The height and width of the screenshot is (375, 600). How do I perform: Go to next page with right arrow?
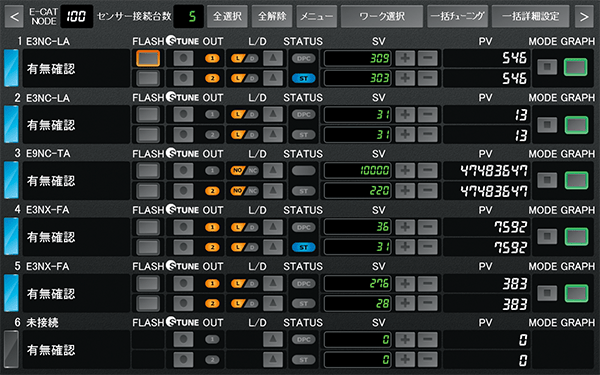[x=584, y=16]
